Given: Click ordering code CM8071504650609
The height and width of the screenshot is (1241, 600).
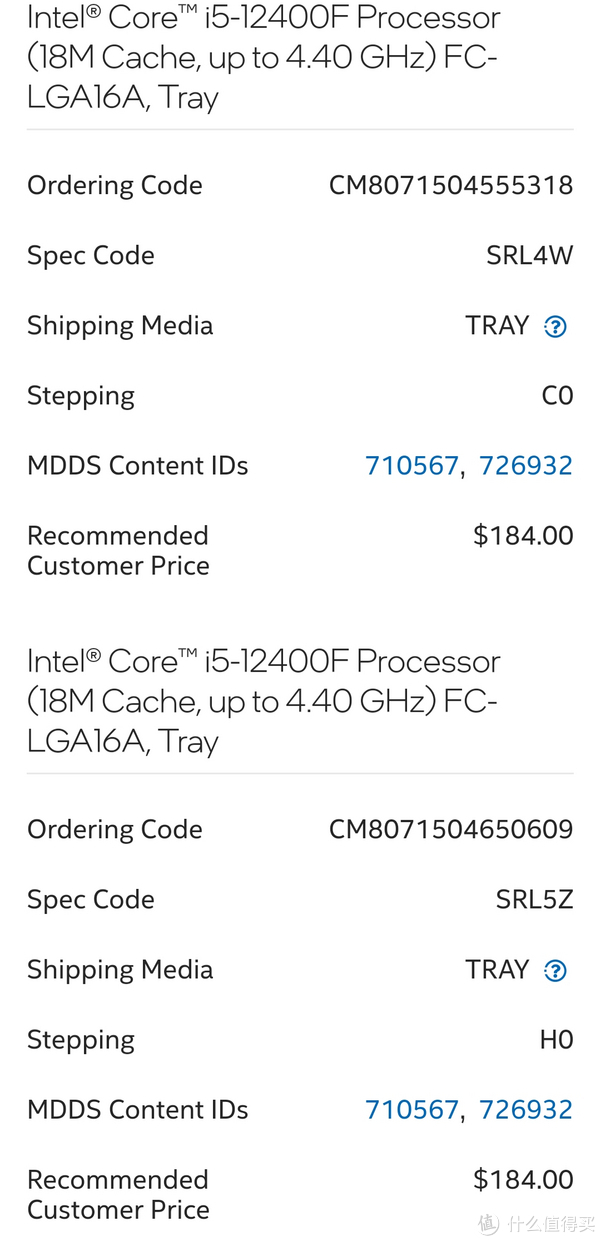Looking at the screenshot, I should click(451, 830).
